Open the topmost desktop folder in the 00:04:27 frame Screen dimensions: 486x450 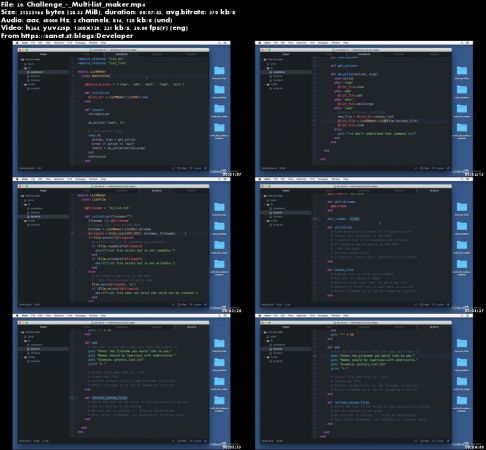462,207
